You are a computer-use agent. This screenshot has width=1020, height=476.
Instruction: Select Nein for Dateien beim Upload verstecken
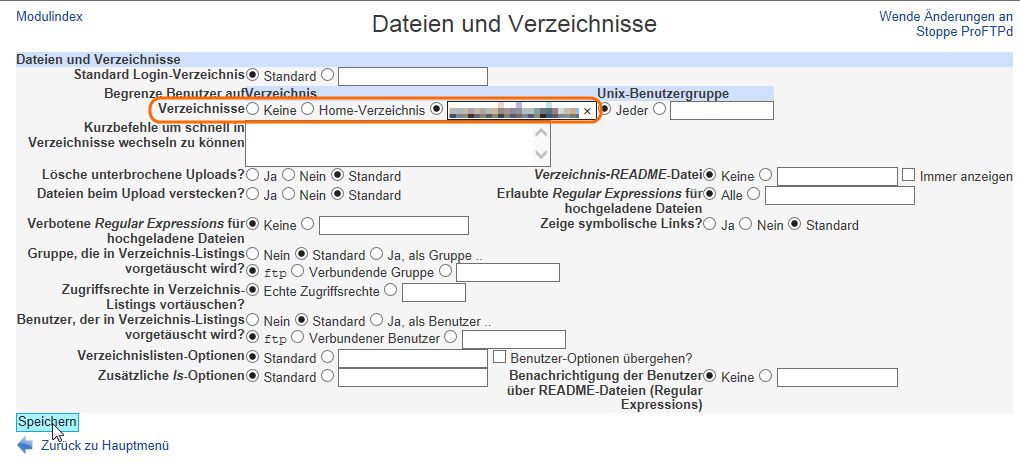pyautogui.click(x=289, y=195)
